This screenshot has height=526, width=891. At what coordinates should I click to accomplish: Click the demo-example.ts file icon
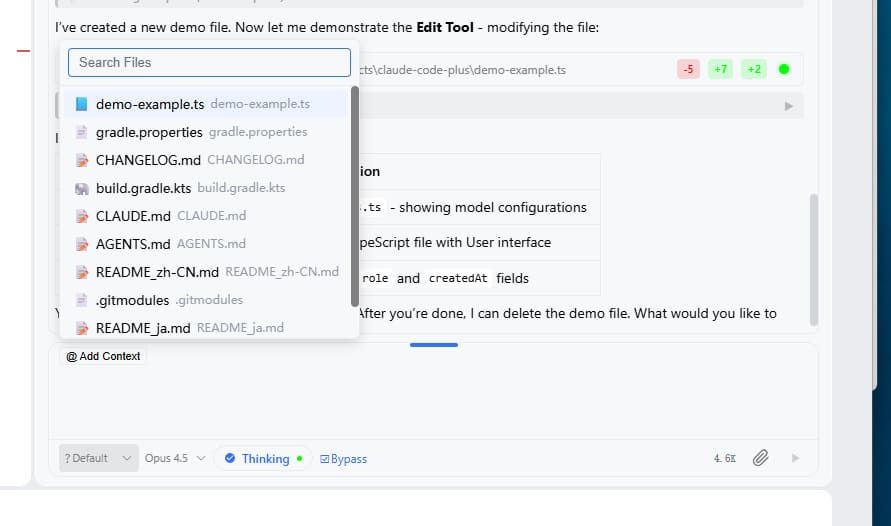(x=81, y=104)
